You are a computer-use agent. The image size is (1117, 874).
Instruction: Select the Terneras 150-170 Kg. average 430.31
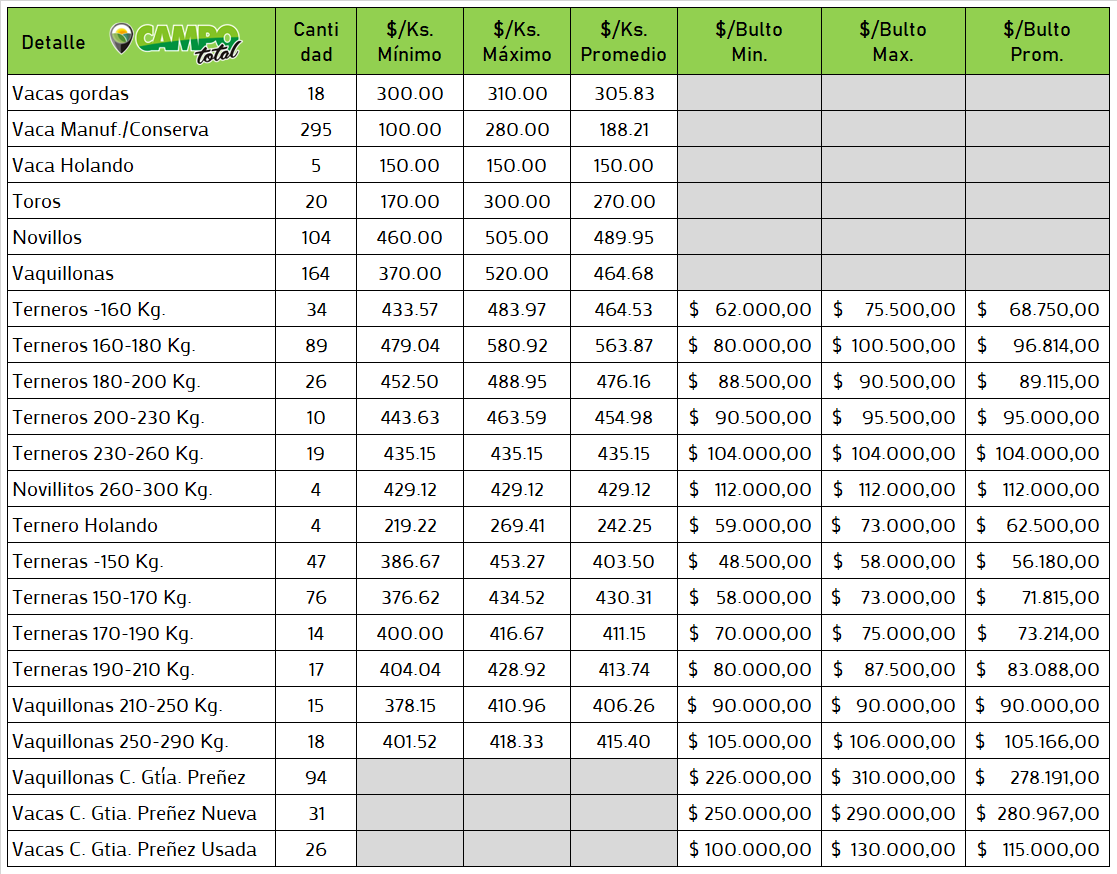tap(624, 598)
